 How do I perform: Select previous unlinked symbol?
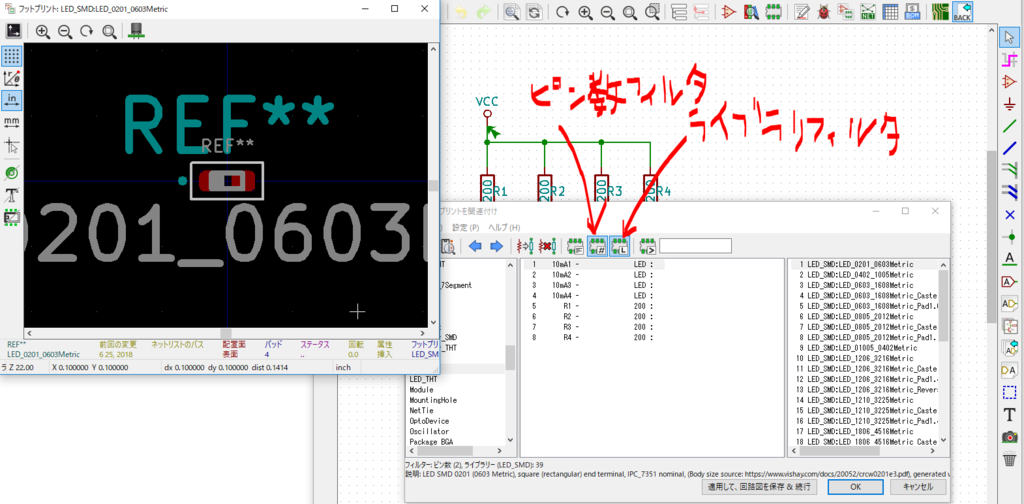[x=475, y=246]
